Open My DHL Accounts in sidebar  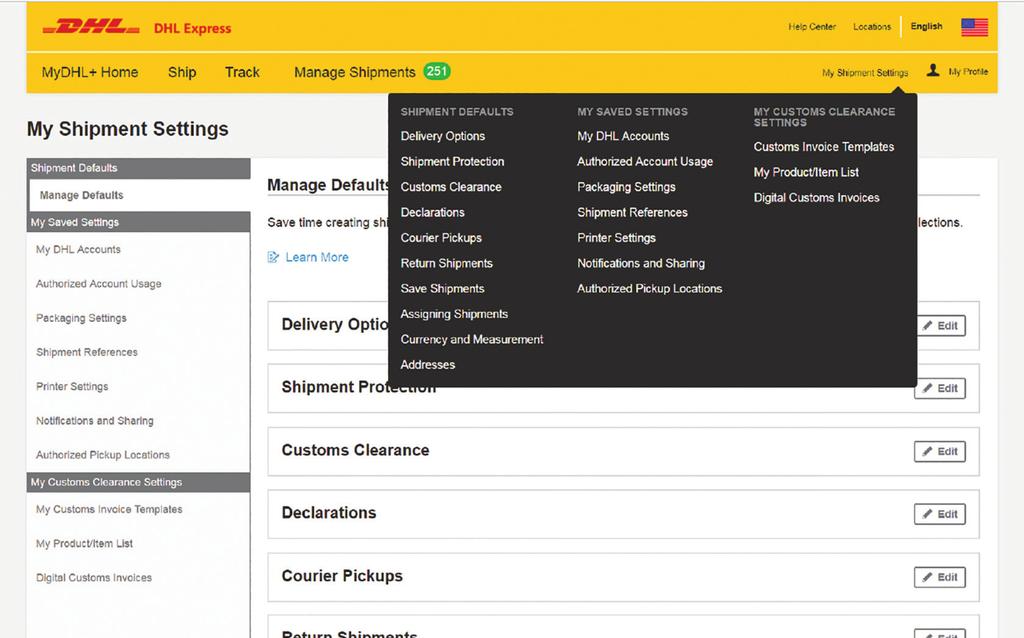pos(78,249)
